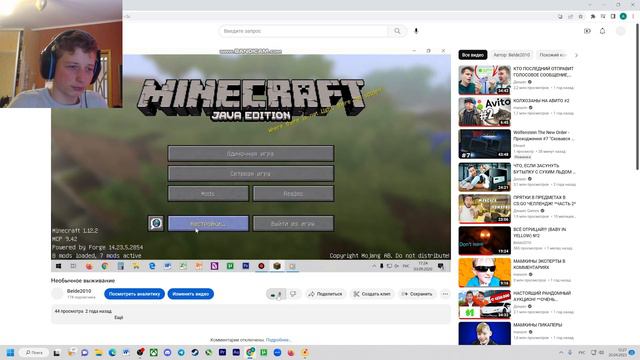
Task: Dislike the video with thumbs-down
Action: (293, 294)
